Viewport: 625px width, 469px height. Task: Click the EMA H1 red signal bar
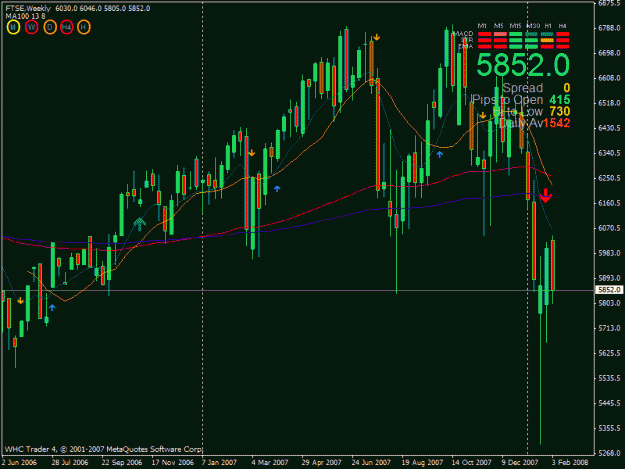[x=547, y=47]
